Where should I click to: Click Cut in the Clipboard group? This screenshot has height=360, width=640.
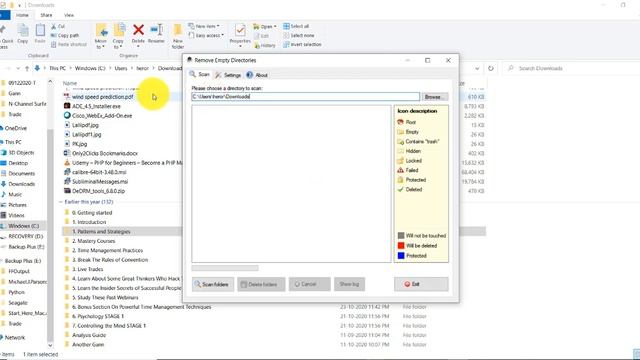click(58, 26)
